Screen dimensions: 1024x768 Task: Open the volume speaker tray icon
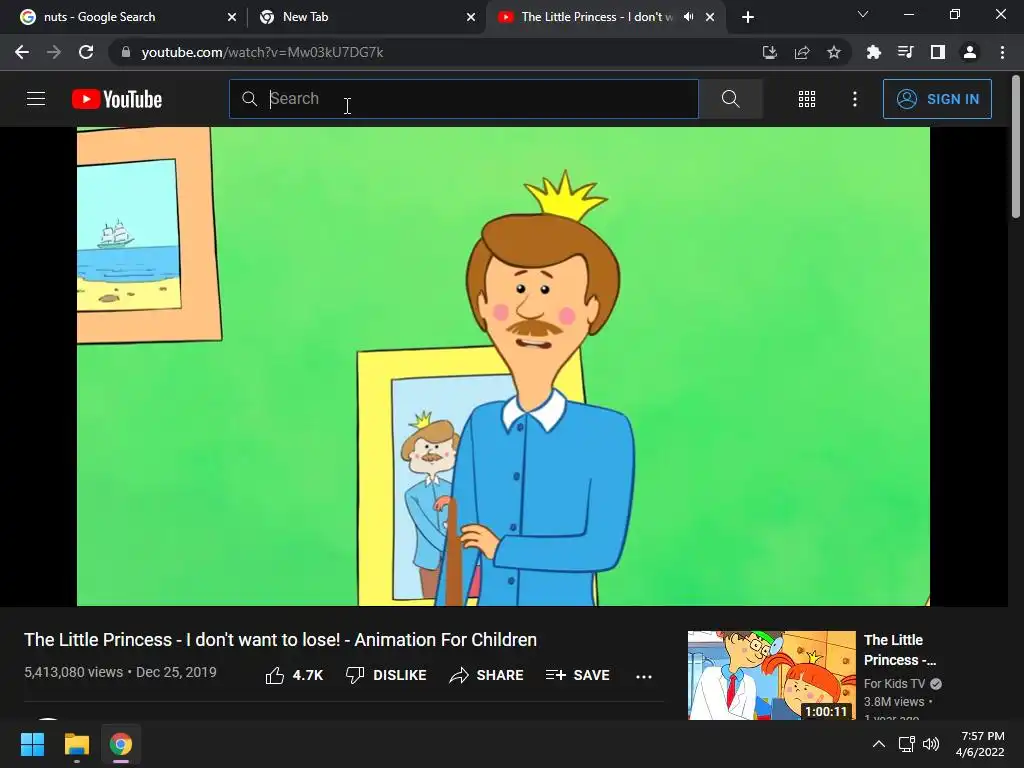coord(931,744)
